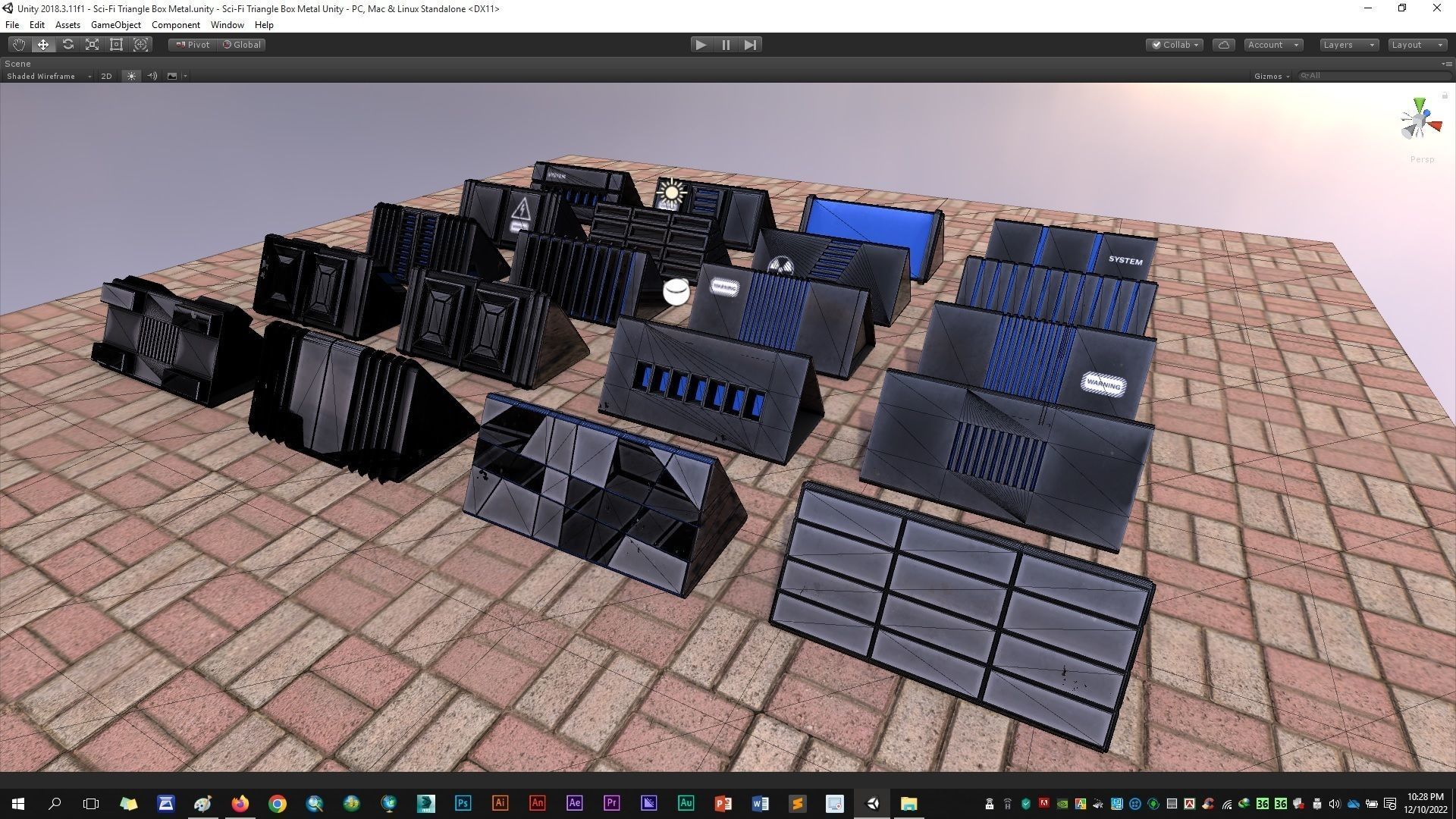Open the Component menu
This screenshot has width=1456, height=819.
tap(175, 25)
